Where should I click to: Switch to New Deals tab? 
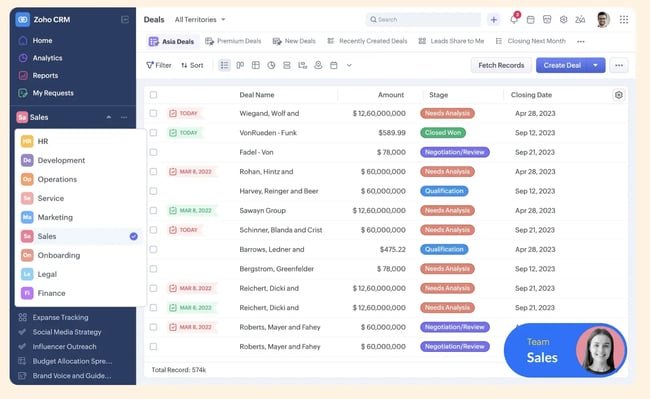(x=294, y=41)
